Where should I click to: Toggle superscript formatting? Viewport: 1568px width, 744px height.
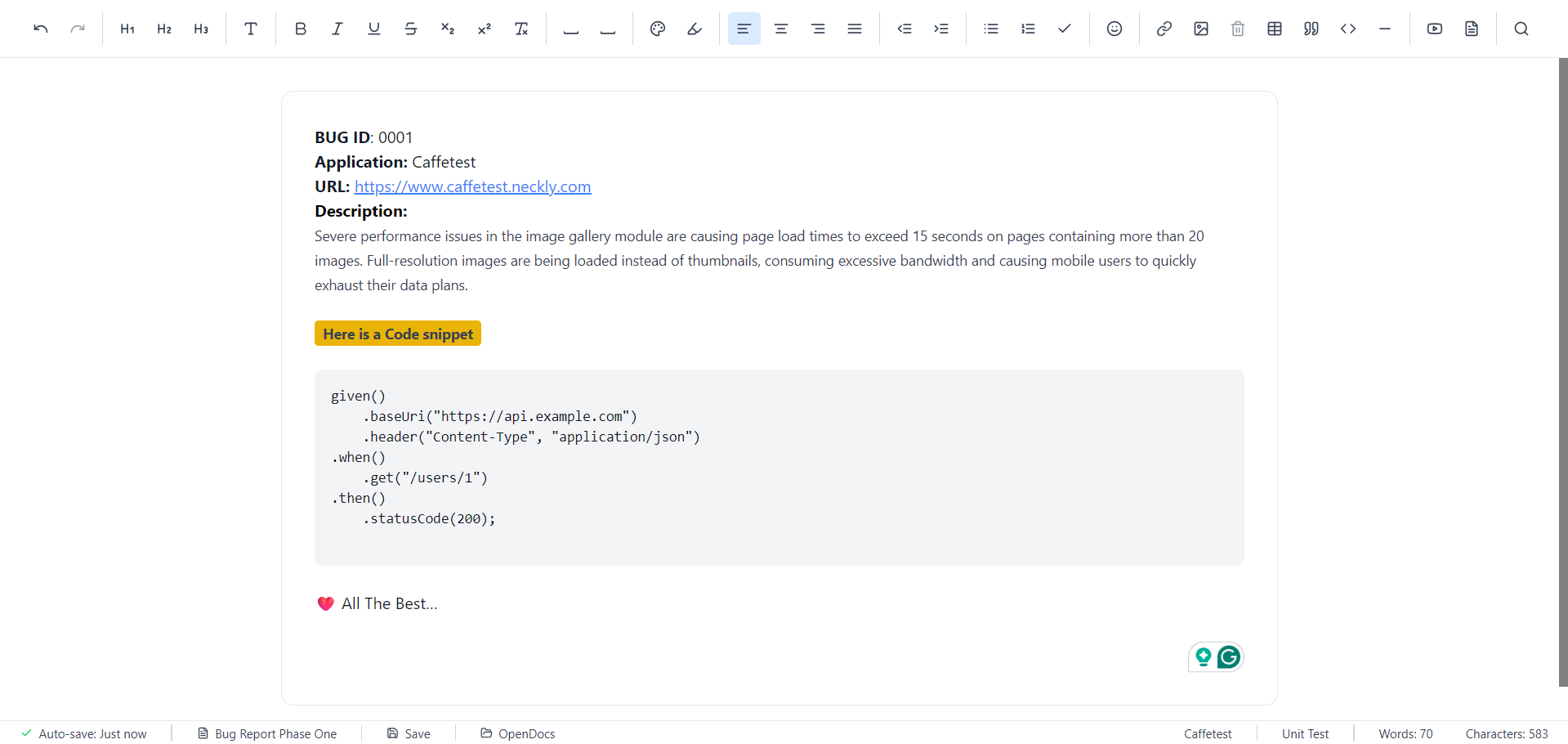(x=485, y=29)
